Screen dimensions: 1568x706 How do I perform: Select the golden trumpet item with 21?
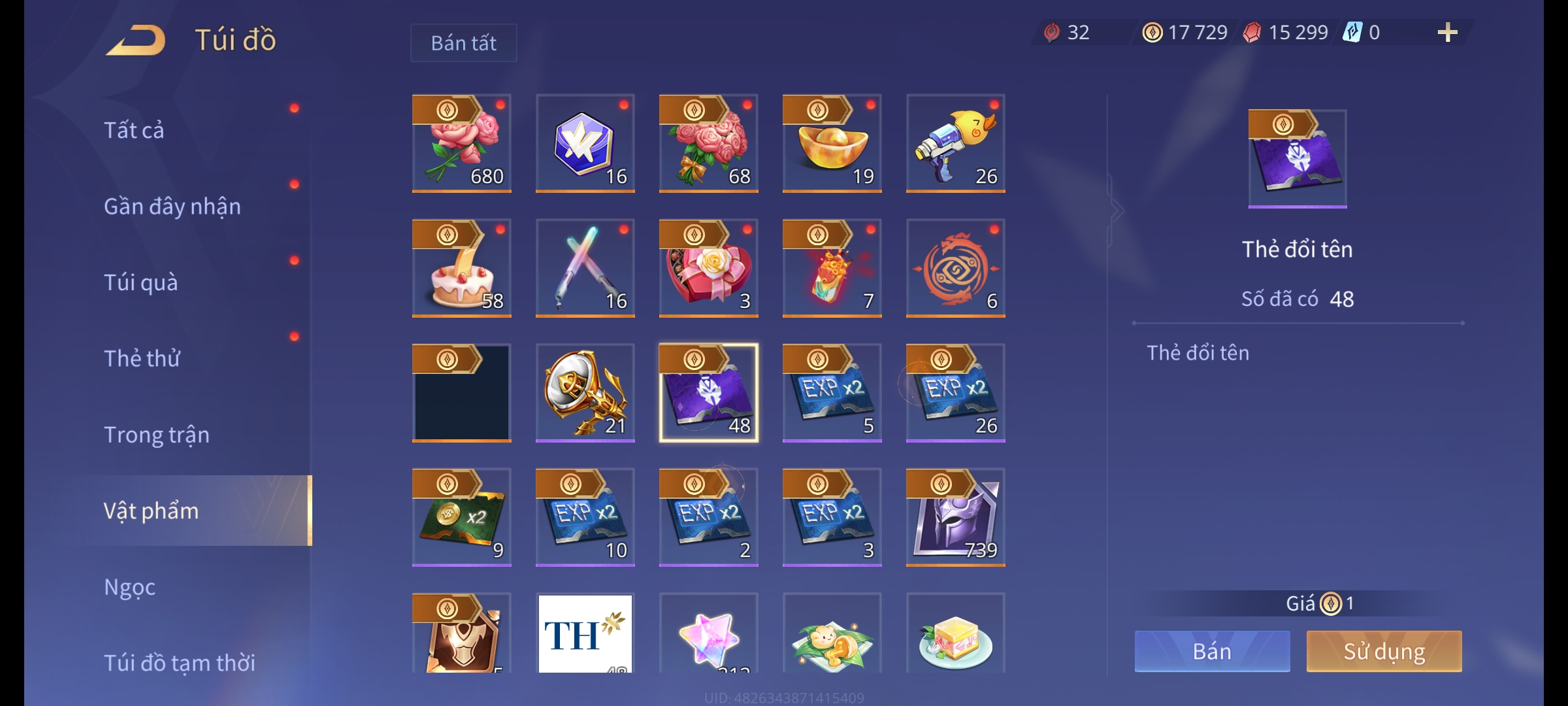585,393
